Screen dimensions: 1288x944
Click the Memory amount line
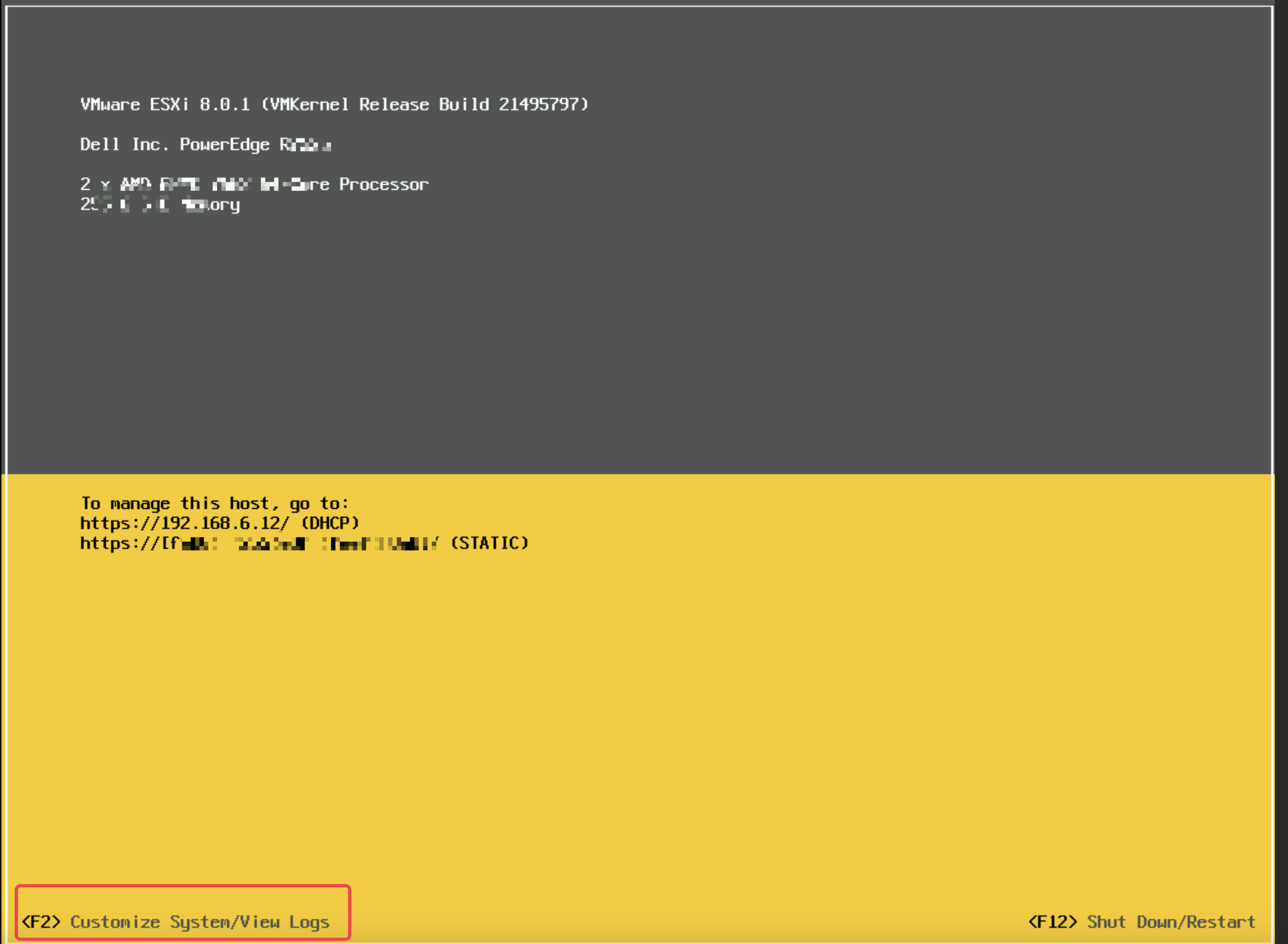[160, 204]
